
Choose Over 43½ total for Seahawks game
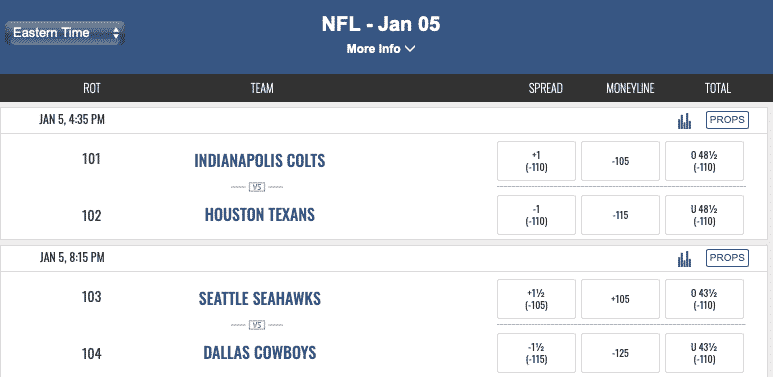click(704, 299)
